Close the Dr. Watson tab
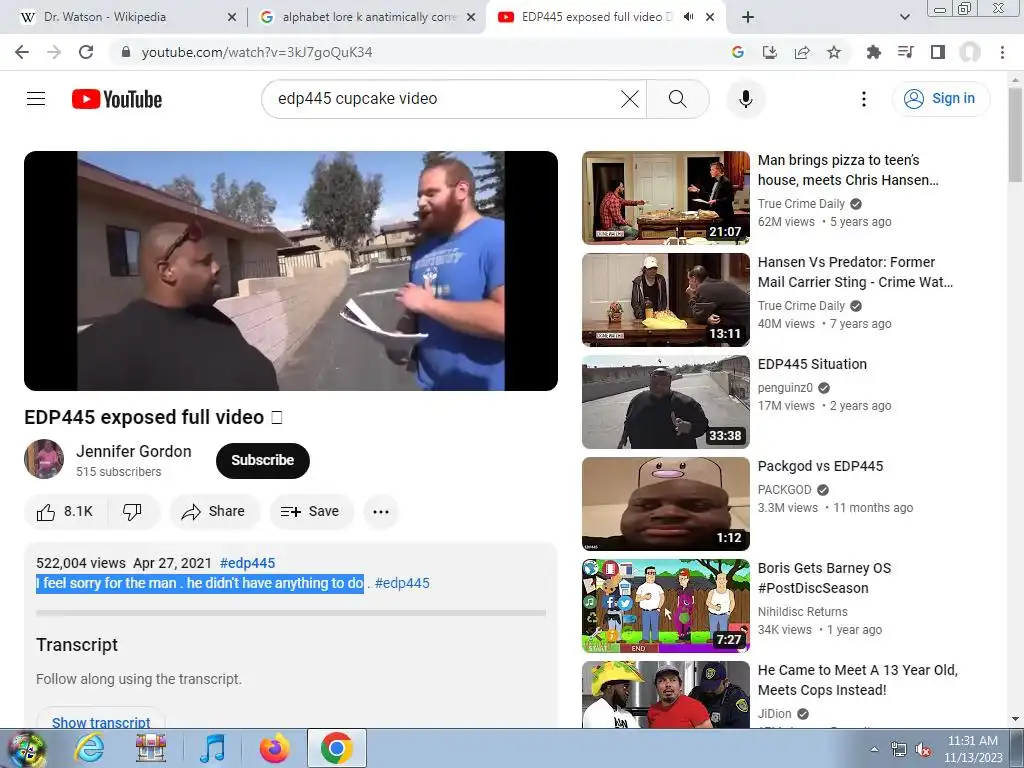Screen dimensions: 1024x768 [231, 17]
